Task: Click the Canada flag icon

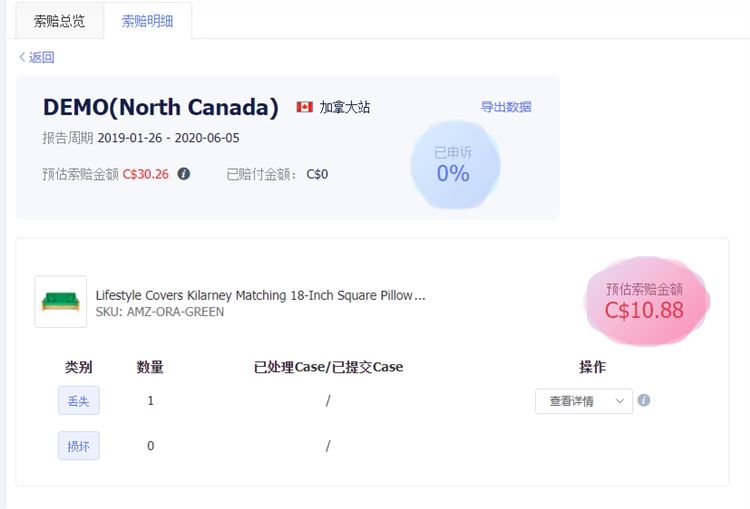Action: coord(304,107)
